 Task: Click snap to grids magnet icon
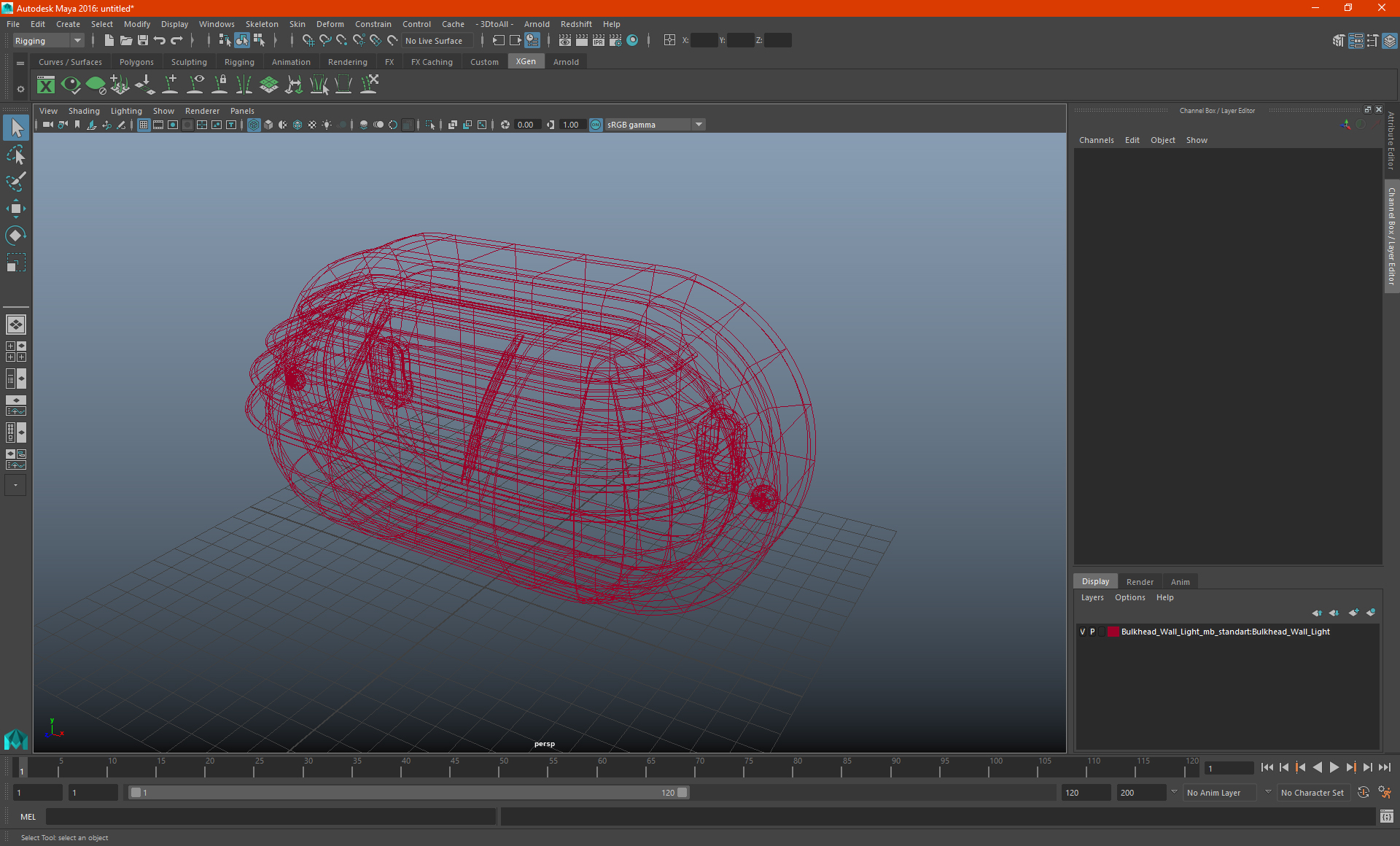tap(308, 41)
